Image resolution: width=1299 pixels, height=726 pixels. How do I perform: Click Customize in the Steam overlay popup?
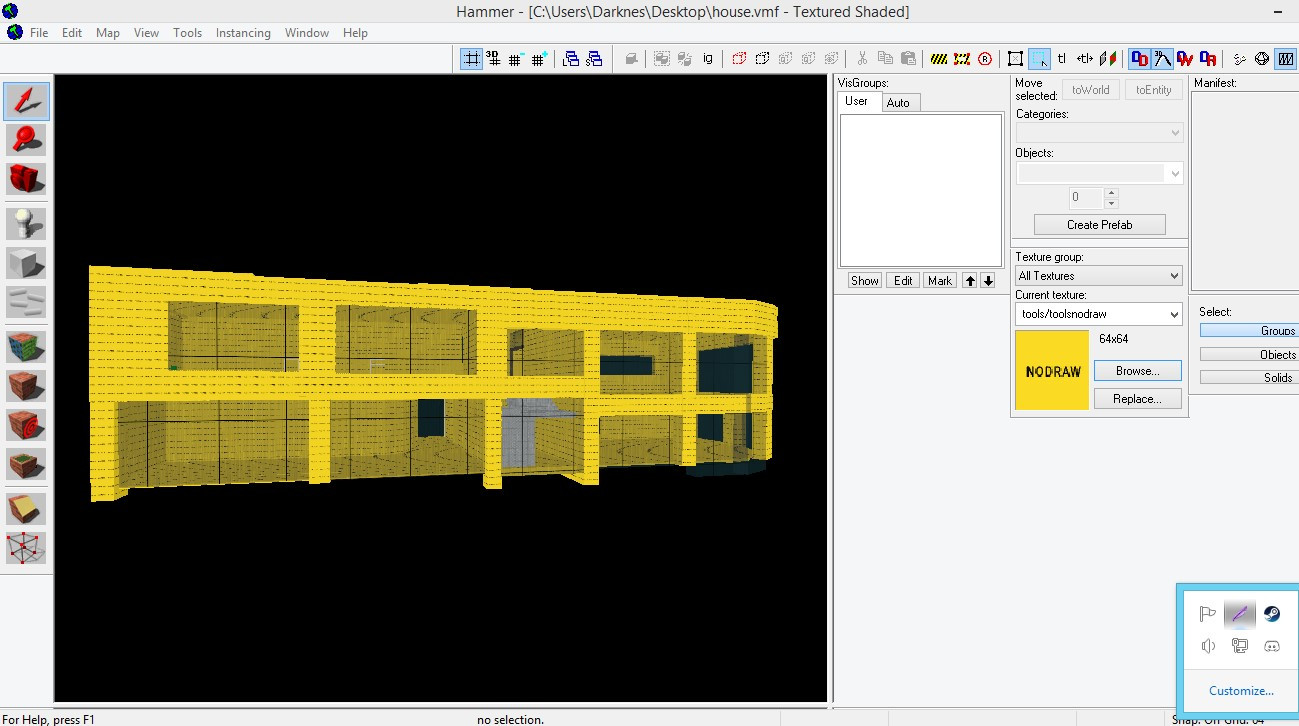(1240, 690)
